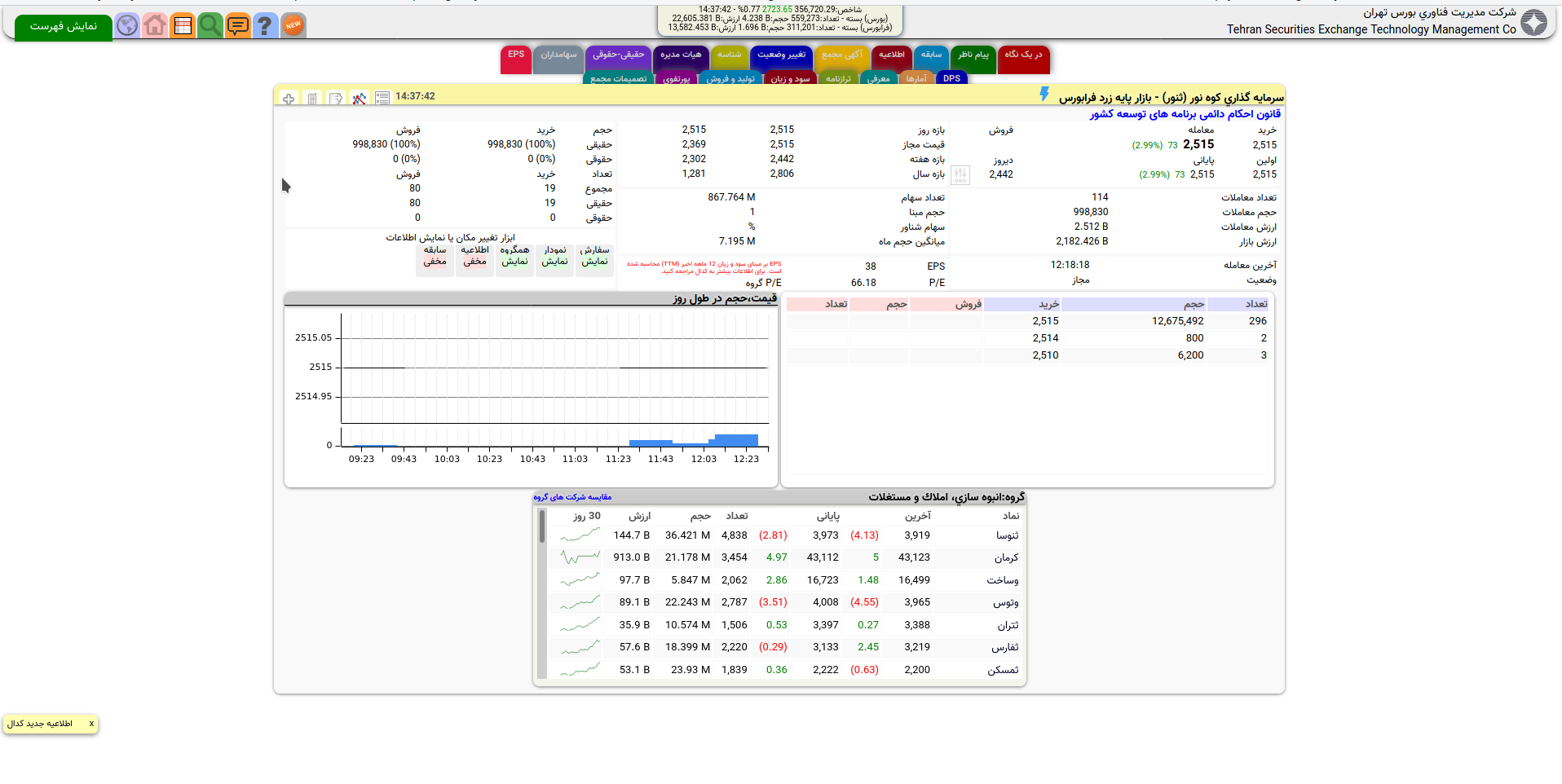Open the ثنوسا symbol row
The width and height of the screenshot is (1562, 784).
[x=784, y=535]
